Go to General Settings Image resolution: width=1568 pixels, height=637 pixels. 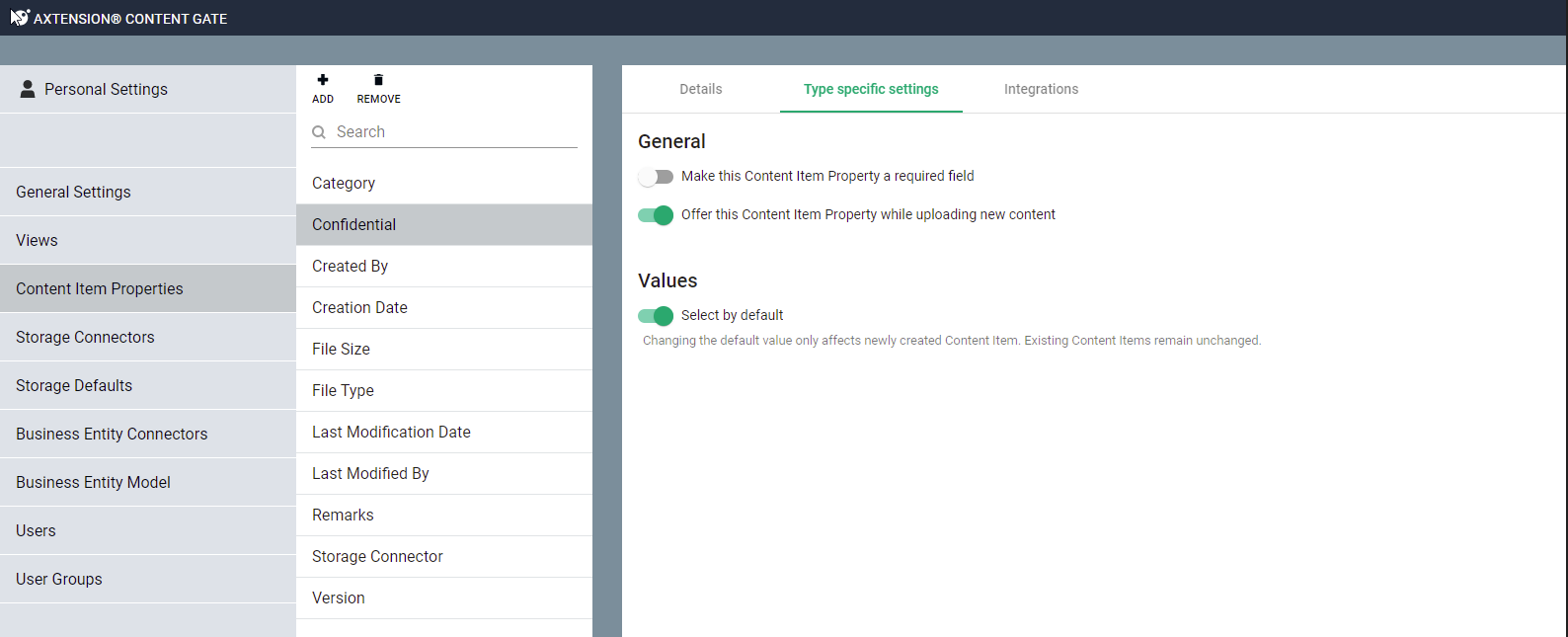tap(73, 193)
